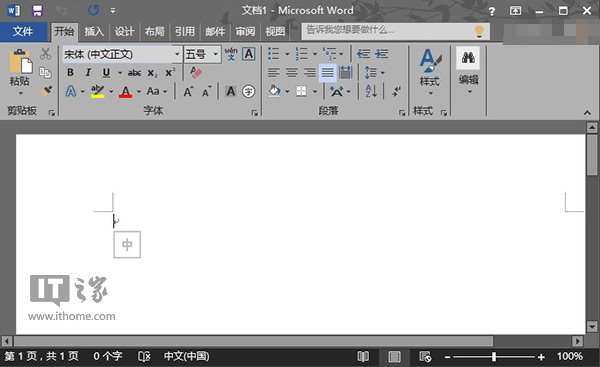Open the 样式 styles button

(430, 72)
